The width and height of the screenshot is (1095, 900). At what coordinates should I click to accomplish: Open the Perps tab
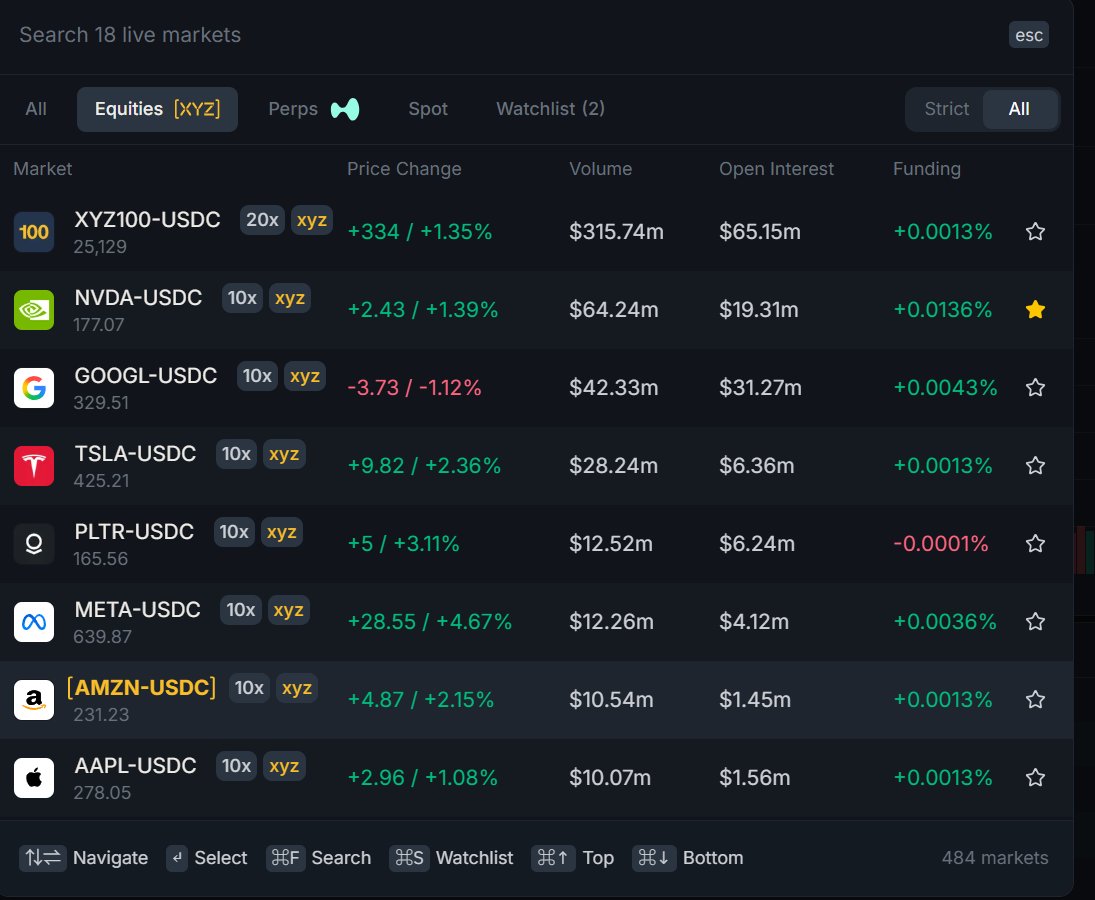pyautogui.click(x=314, y=109)
